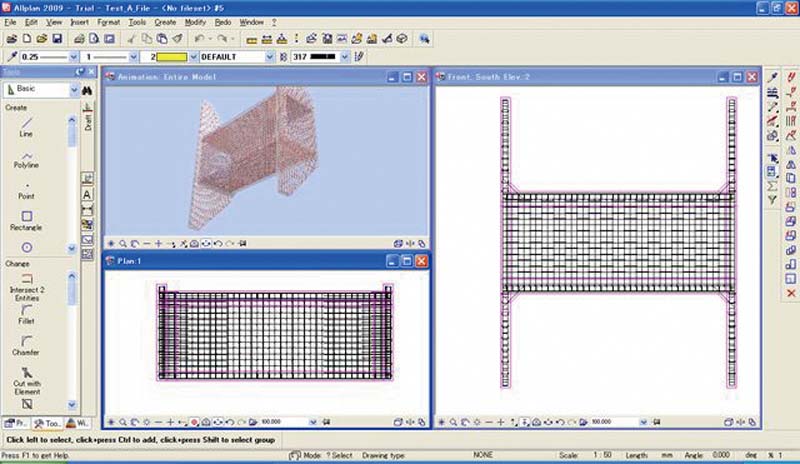Open the Create menu
The width and height of the screenshot is (800, 464).
coord(165,21)
